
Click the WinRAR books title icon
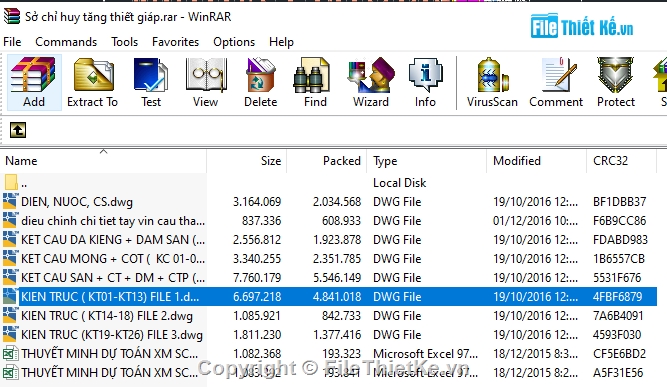[x=11, y=16]
